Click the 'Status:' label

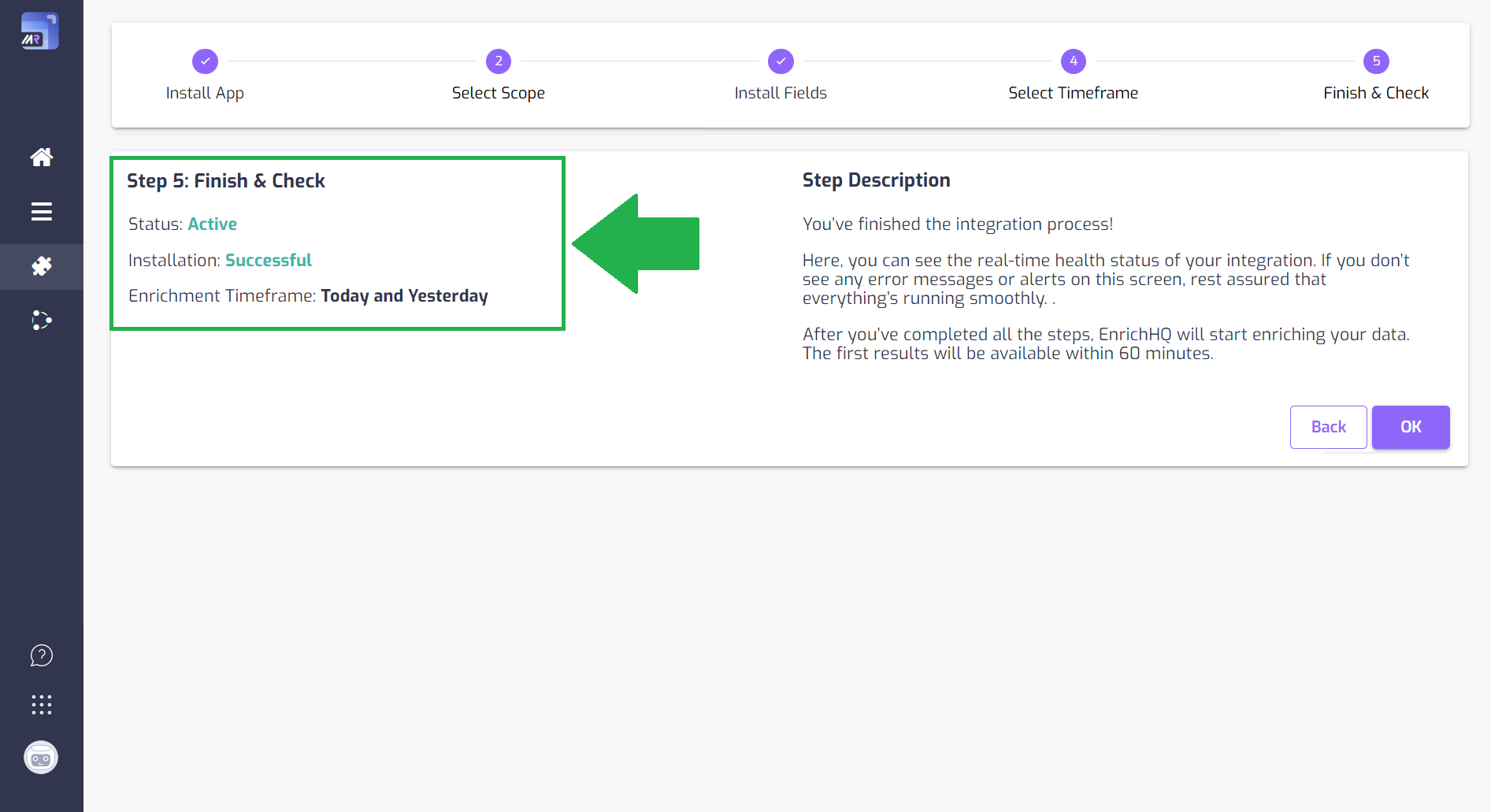(155, 224)
